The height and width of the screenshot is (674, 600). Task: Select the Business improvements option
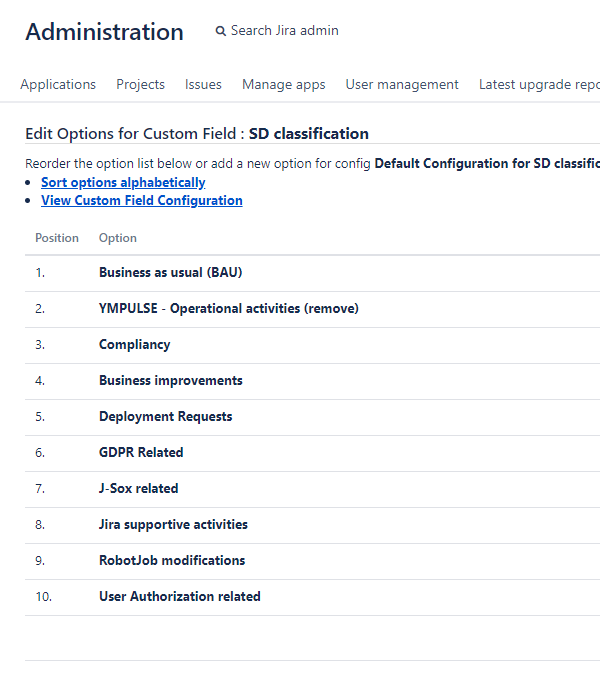(x=171, y=380)
